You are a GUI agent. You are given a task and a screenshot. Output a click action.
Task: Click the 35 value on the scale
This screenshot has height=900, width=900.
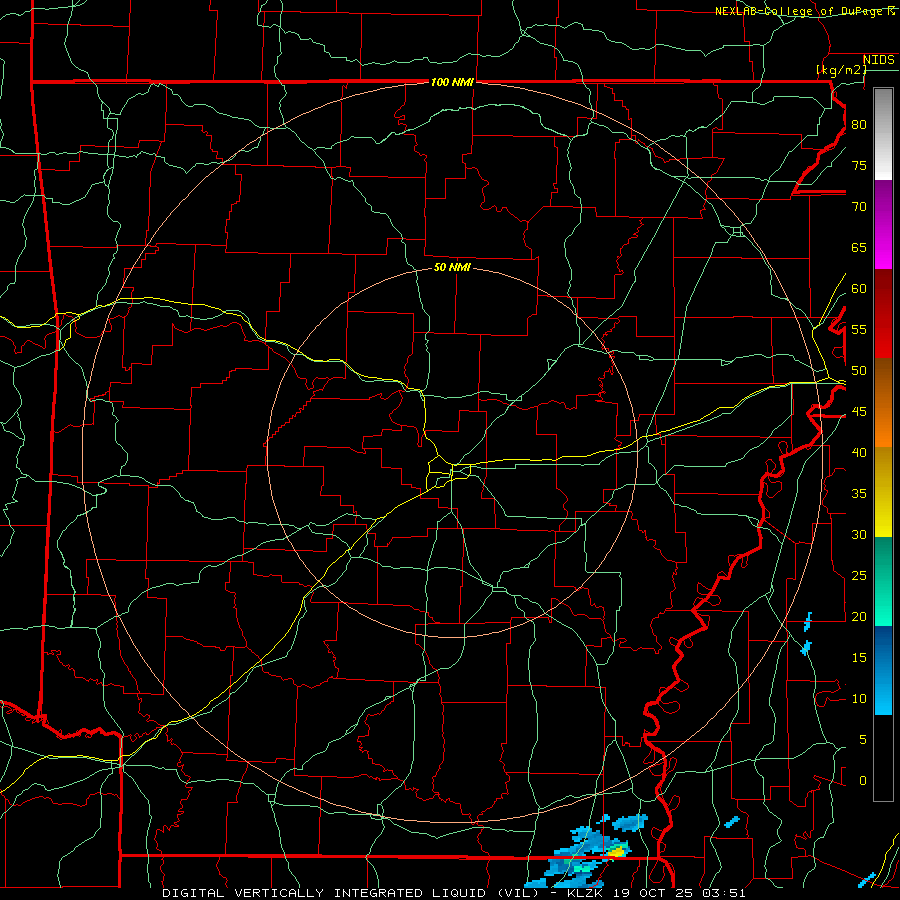point(859,494)
